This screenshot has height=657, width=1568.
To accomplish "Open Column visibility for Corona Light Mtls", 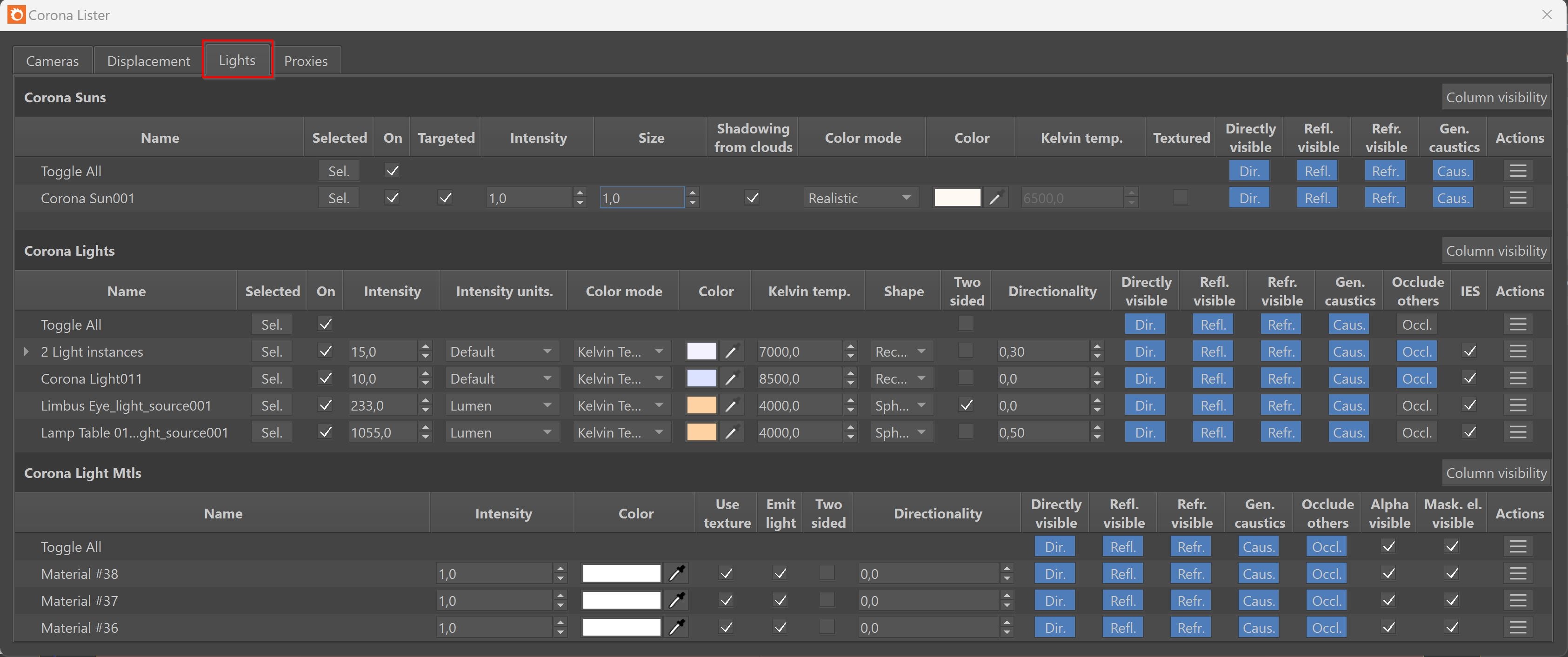I will coord(1496,473).
